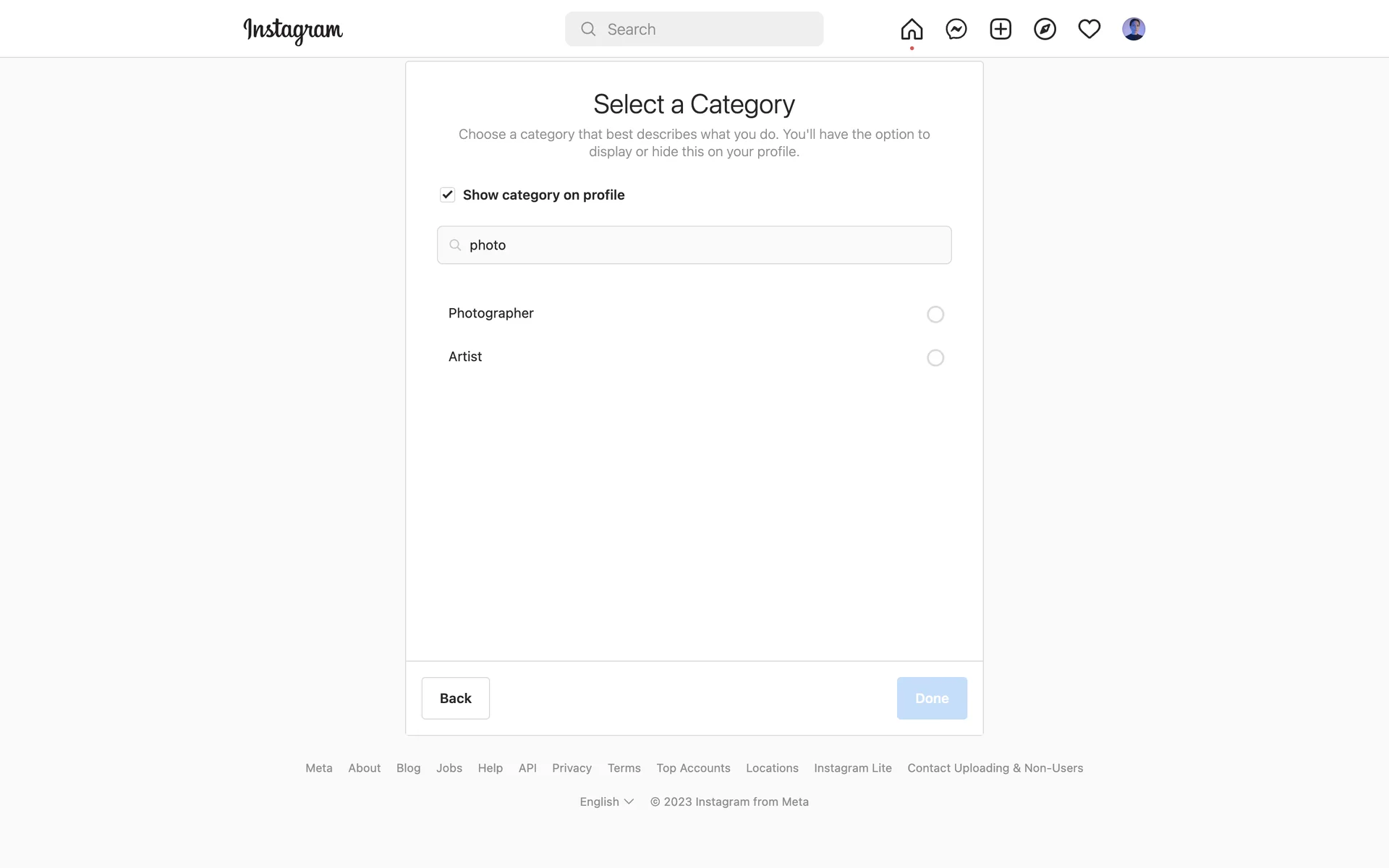The width and height of the screenshot is (1389, 868).
Task: Select the Artist radio option
Action: pos(935,358)
